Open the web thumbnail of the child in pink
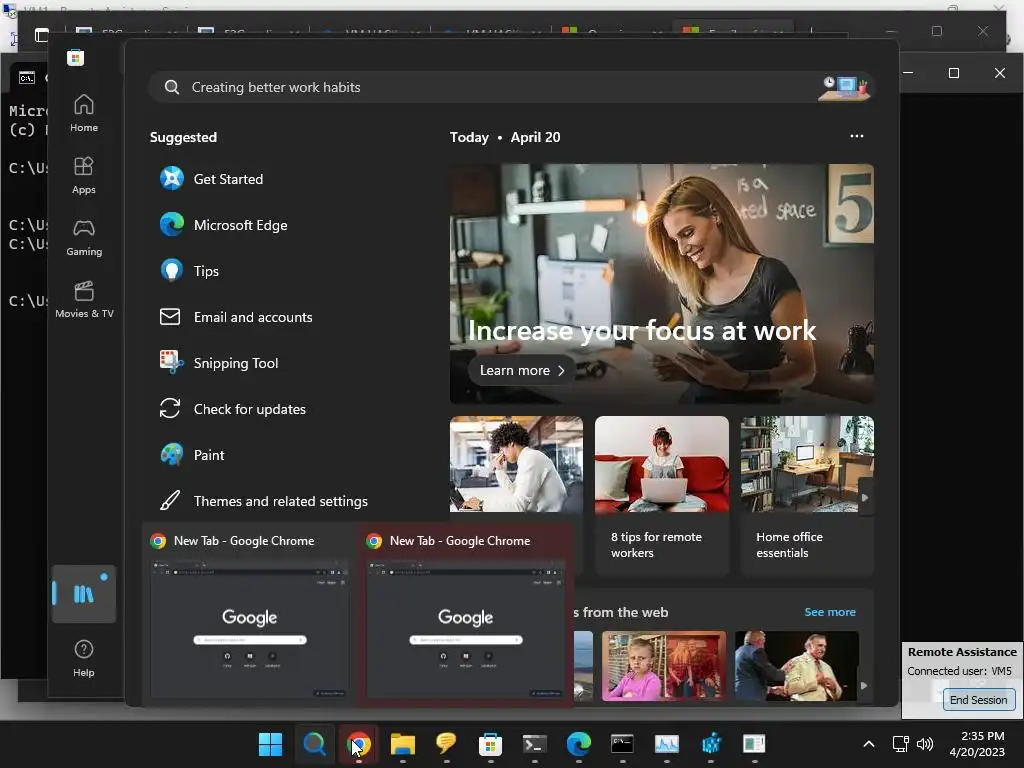Image resolution: width=1024 pixels, height=768 pixels. pyautogui.click(x=664, y=665)
